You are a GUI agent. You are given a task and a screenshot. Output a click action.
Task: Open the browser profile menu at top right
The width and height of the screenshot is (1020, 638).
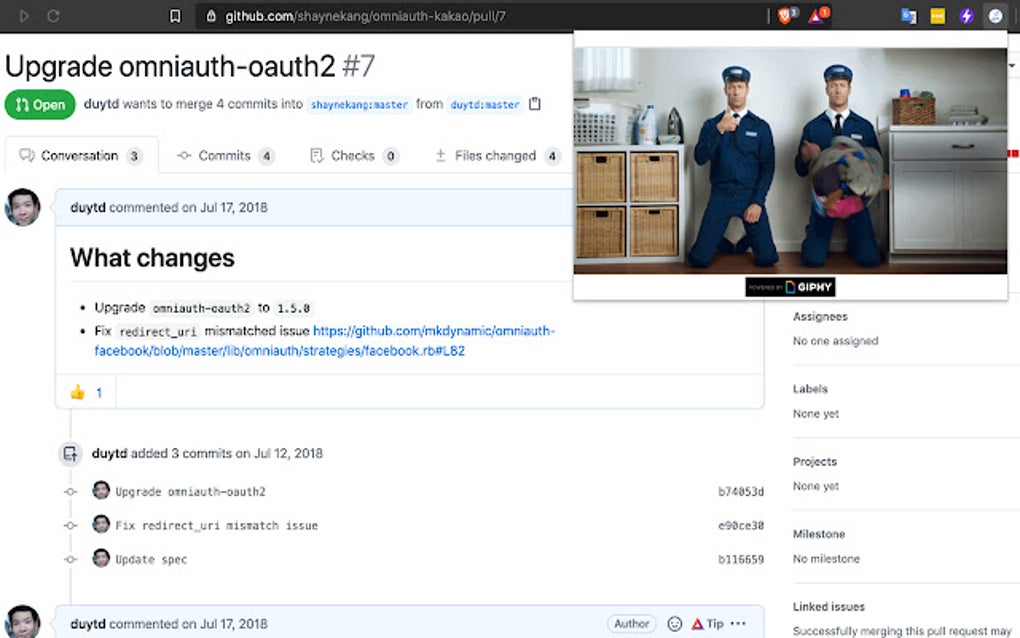(995, 16)
